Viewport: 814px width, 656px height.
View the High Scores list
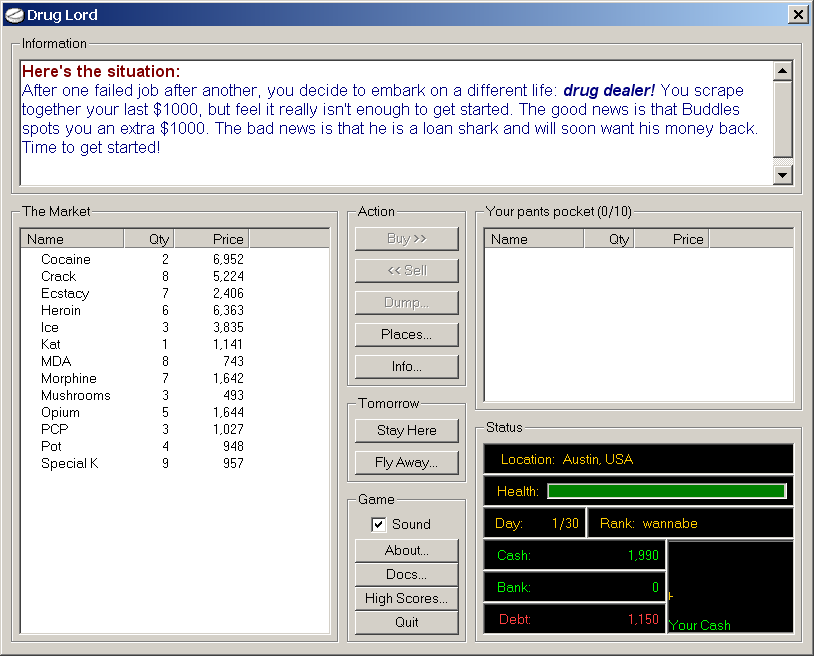pos(406,598)
